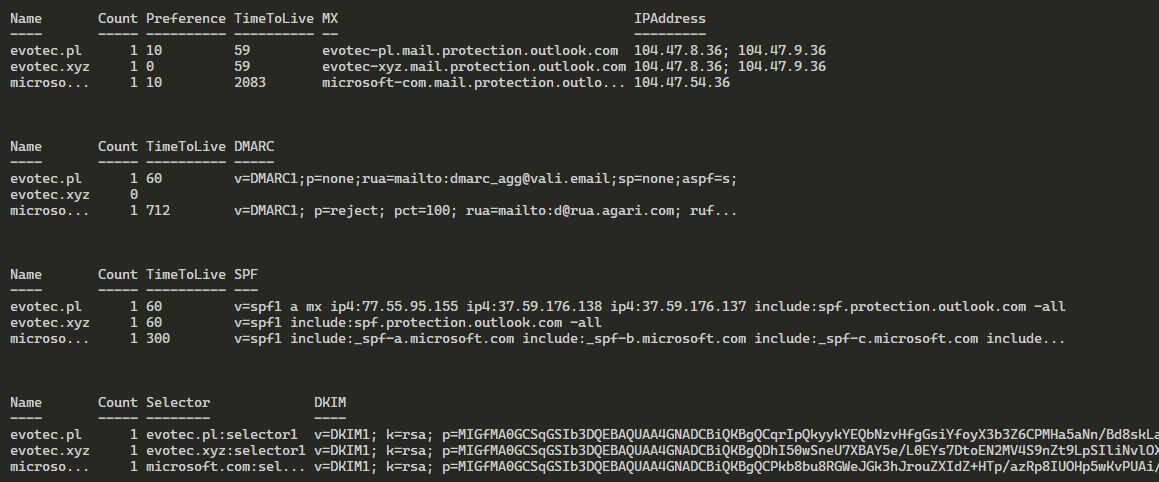Click the Selector column header
The height and width of the screenshot is (482, 1159).
coord(178,402)
